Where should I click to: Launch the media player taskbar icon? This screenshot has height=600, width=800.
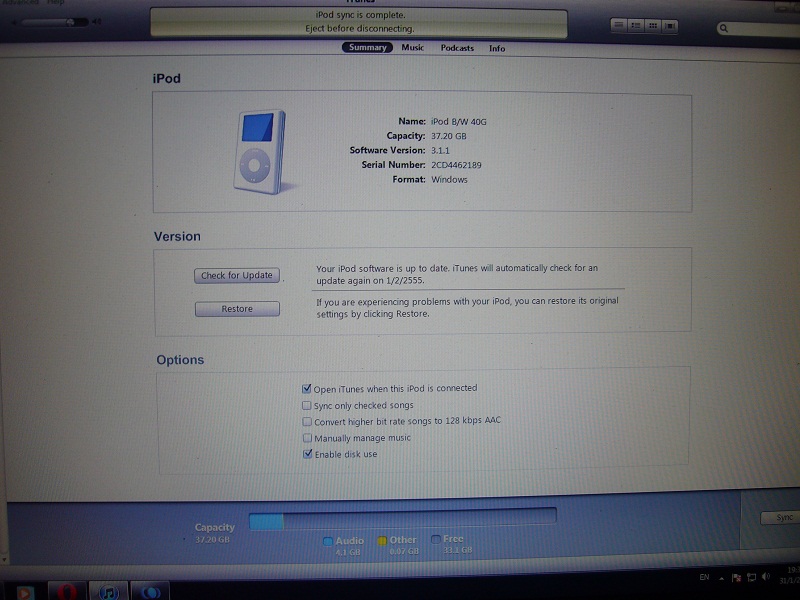tap(25, 592)
